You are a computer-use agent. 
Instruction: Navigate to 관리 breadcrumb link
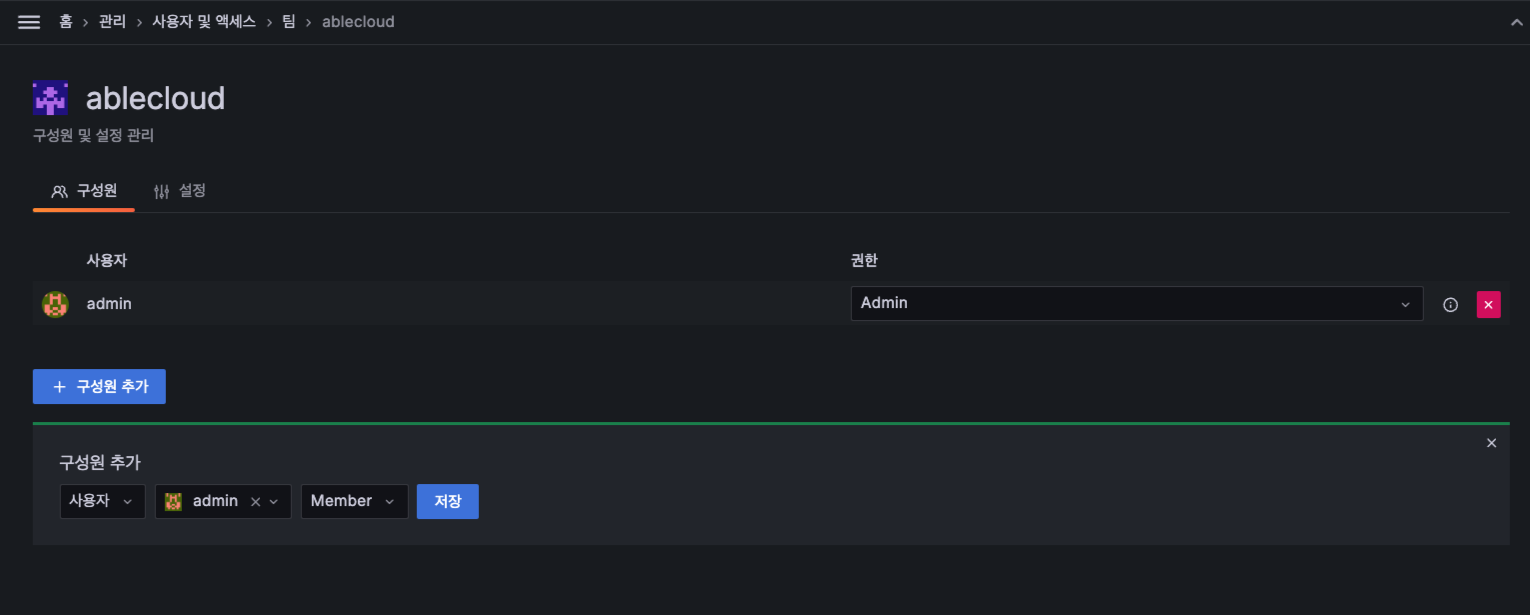click(112, 22)
